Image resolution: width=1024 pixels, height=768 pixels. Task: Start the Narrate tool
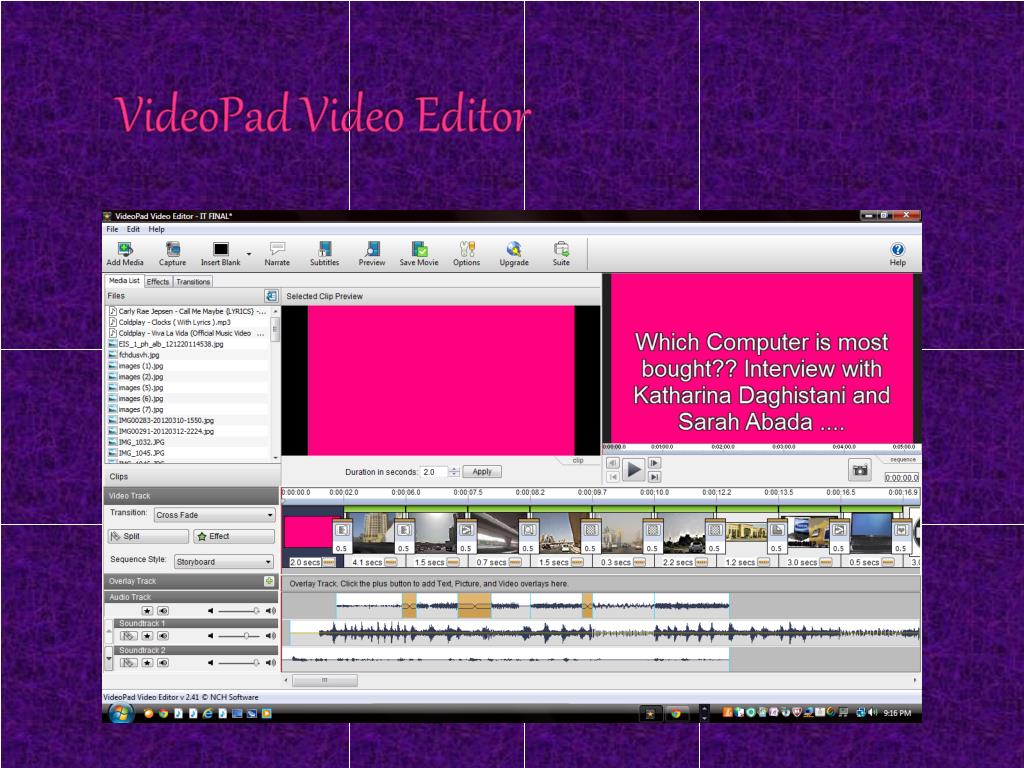[277, 253]
